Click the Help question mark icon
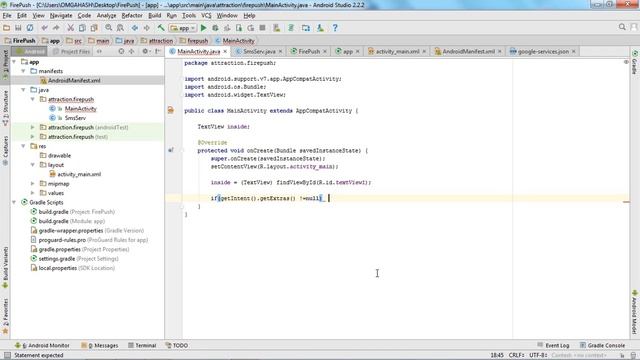The height and width of the screenshot is (360, 640). pyautogui.click(x=335, y=28)
